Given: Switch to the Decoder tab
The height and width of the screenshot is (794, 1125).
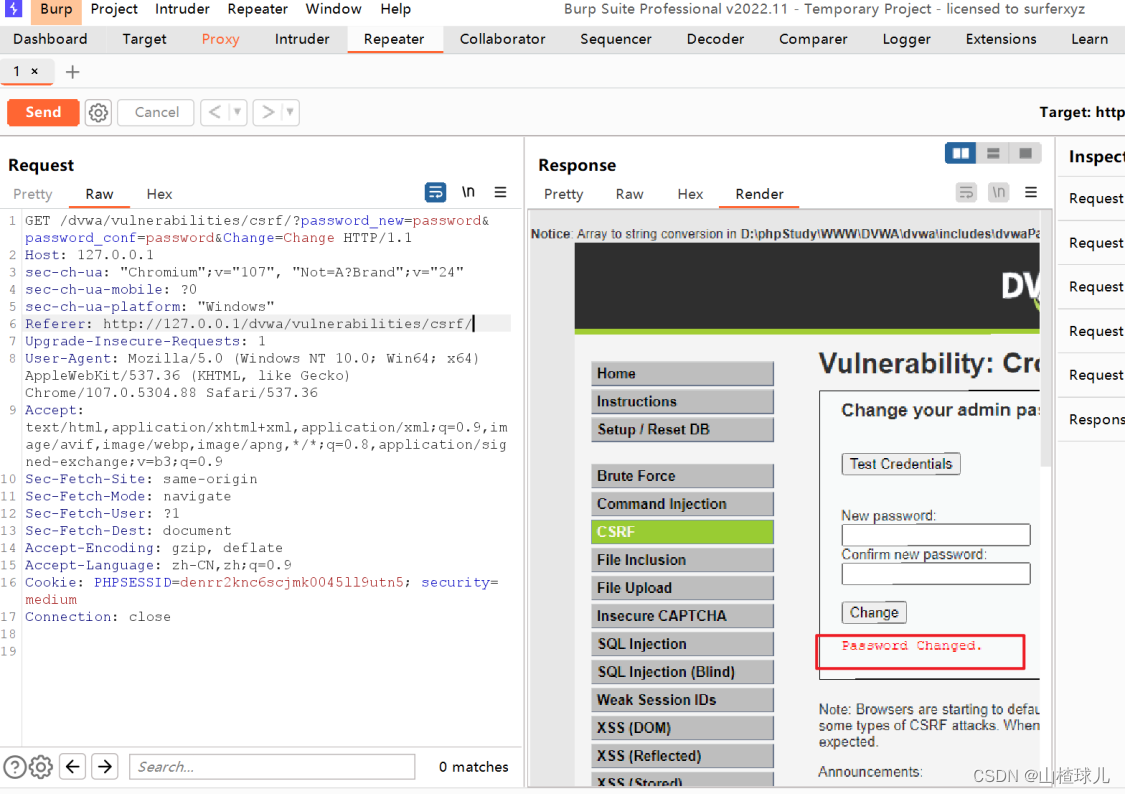Looking at the screenshot, I should pos(715,39).
